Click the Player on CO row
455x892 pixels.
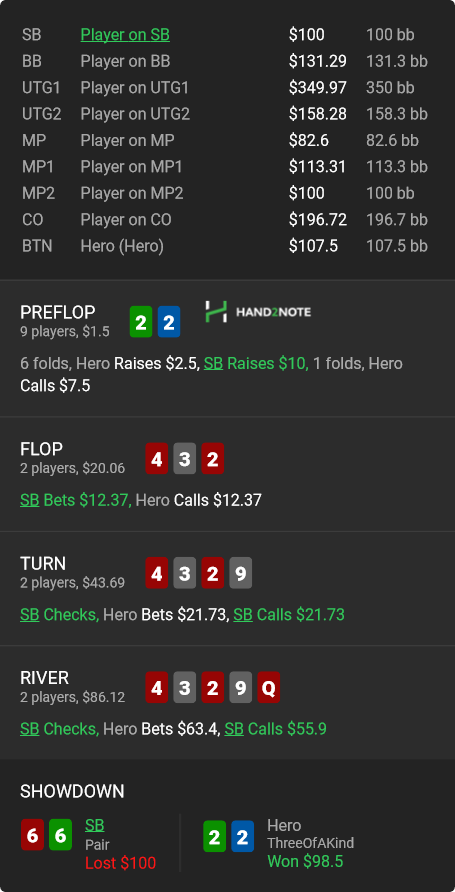(x=228, y=220)
